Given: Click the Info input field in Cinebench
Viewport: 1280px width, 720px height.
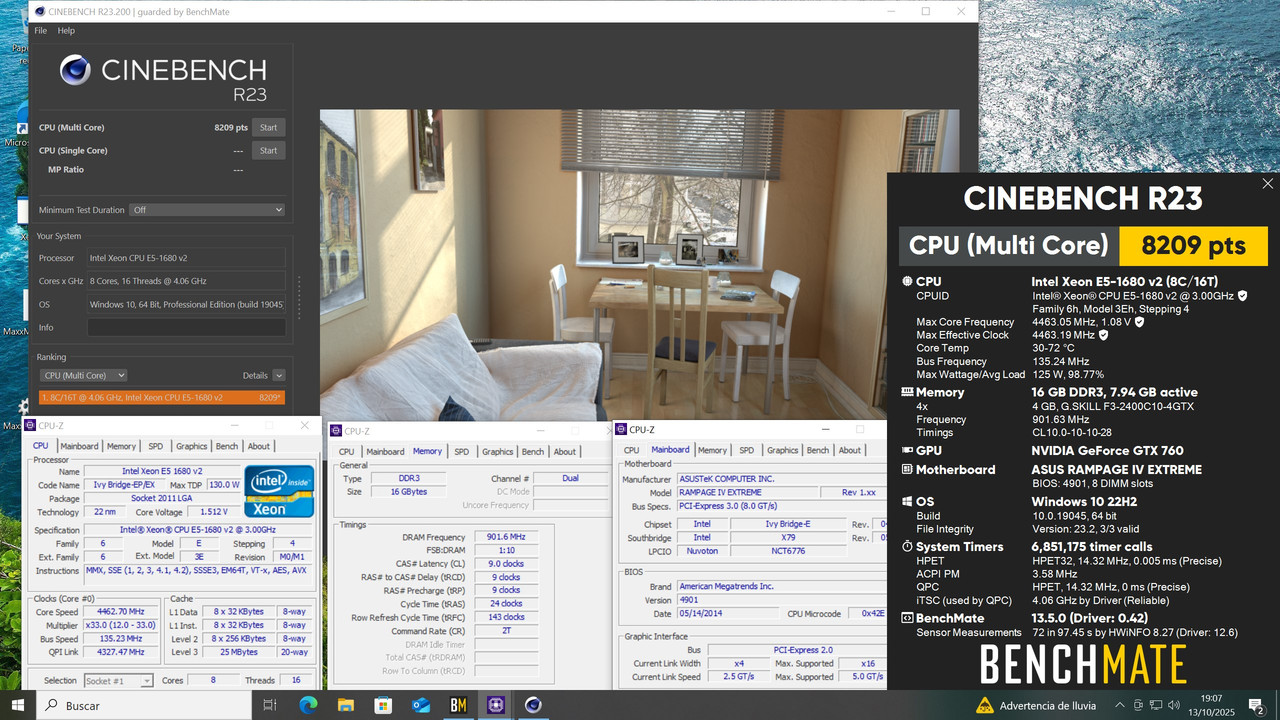Looking at the screenshot, I should pyautogui.click(x=186, y=328).
